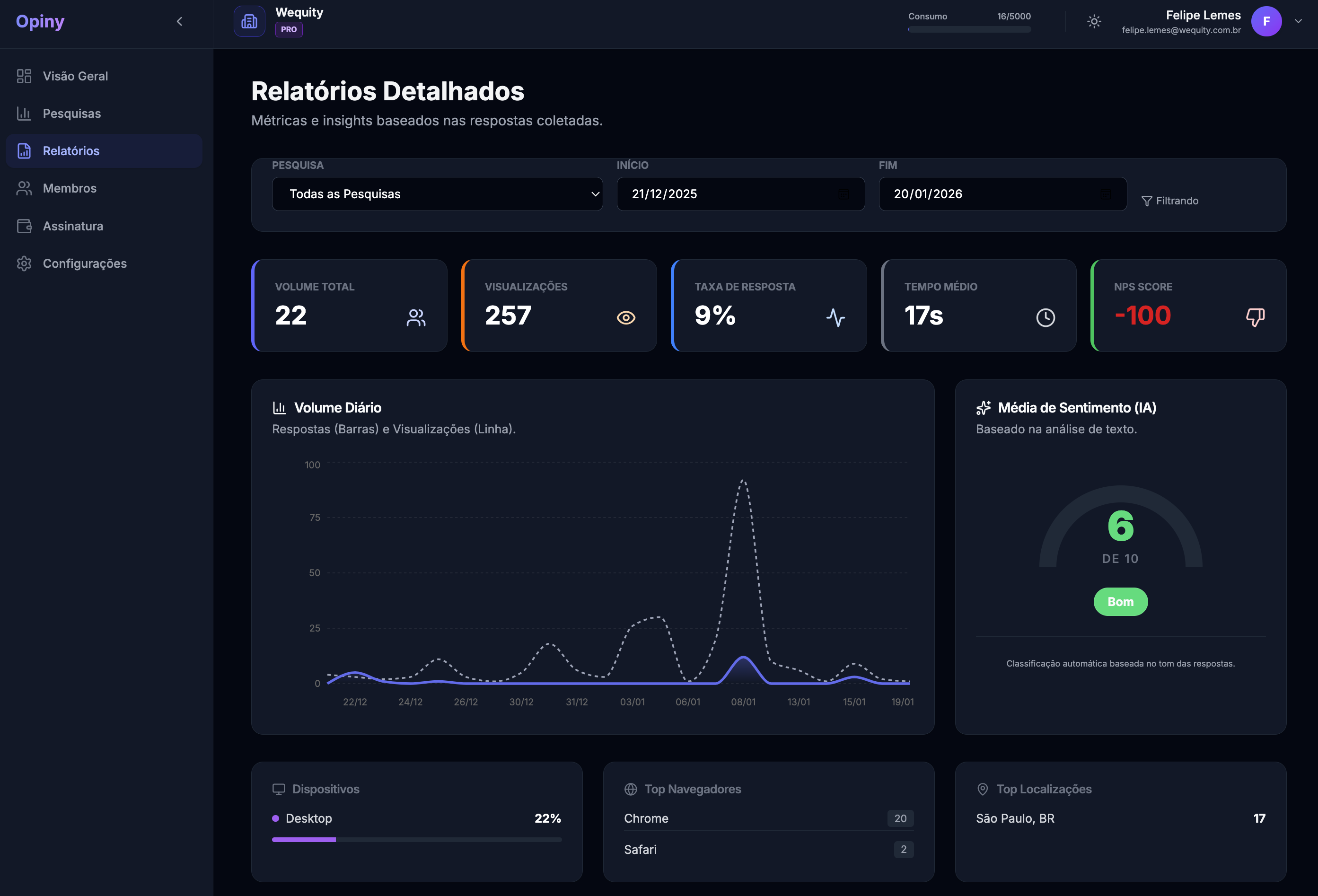
Task: Click calendar icon in Fim date field
Action: (1105, 194)
